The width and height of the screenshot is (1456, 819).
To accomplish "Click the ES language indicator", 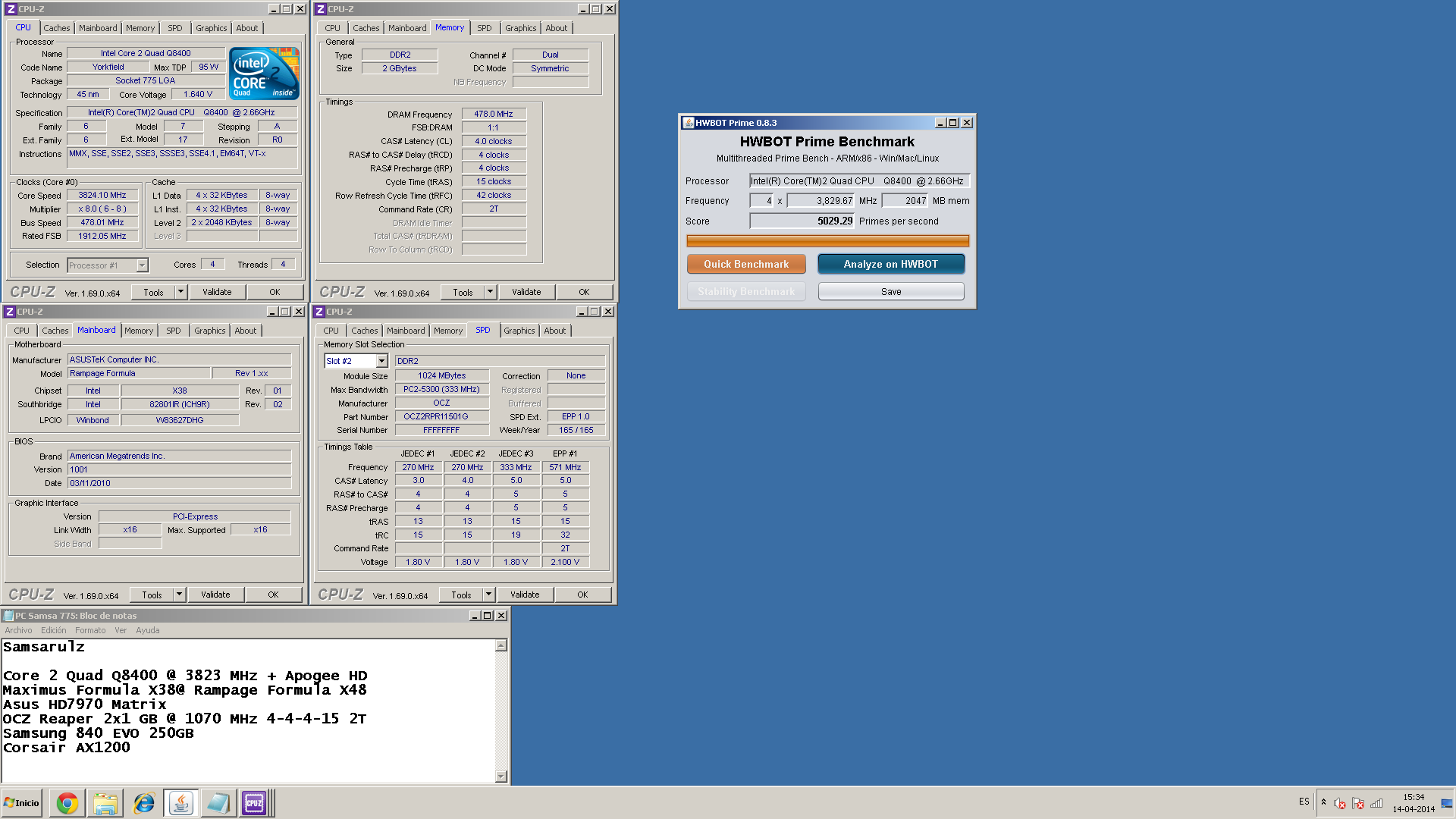I will click(x=1304, y=802).
